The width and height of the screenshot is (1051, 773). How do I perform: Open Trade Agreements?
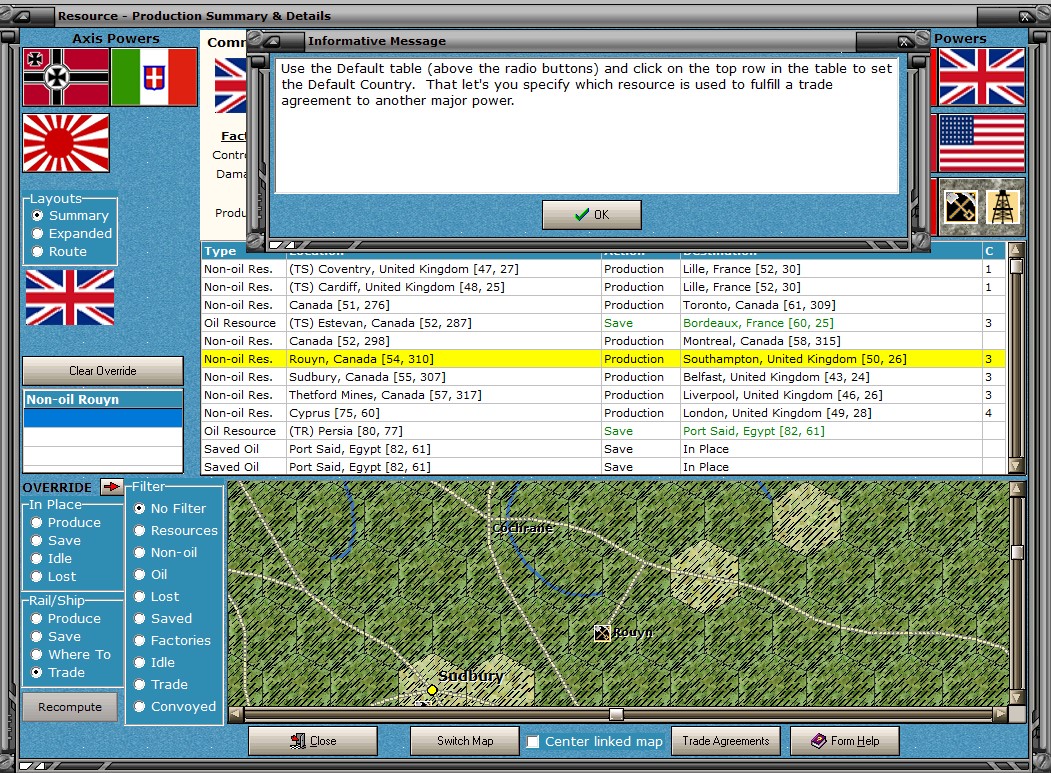725,741
